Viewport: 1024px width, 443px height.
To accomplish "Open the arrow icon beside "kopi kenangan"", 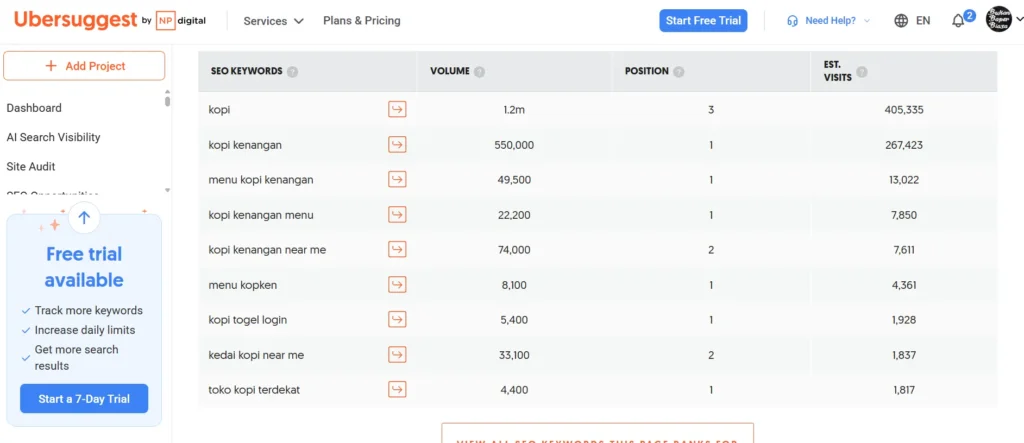I will point(397,144).
